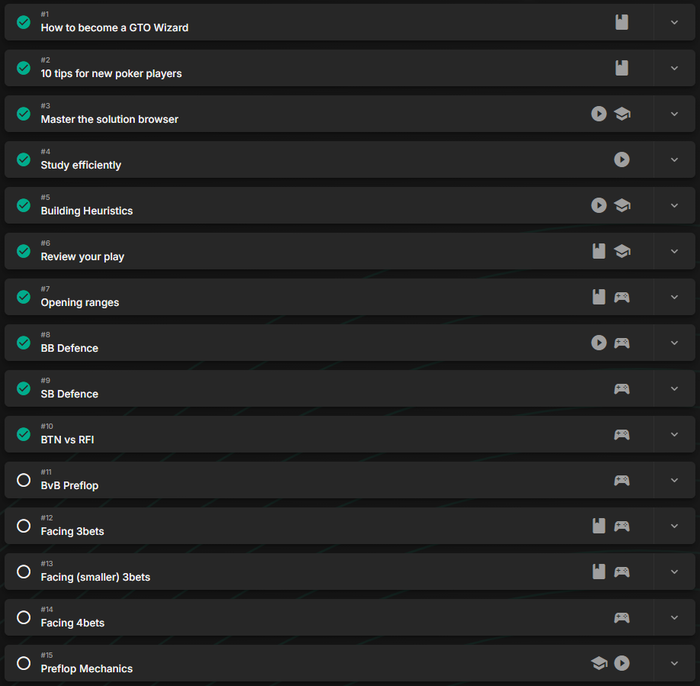The image size is (700, 686).
Task: Uncheck the completed BTN vs RFI lesson
Action: (x=24, y=434)
